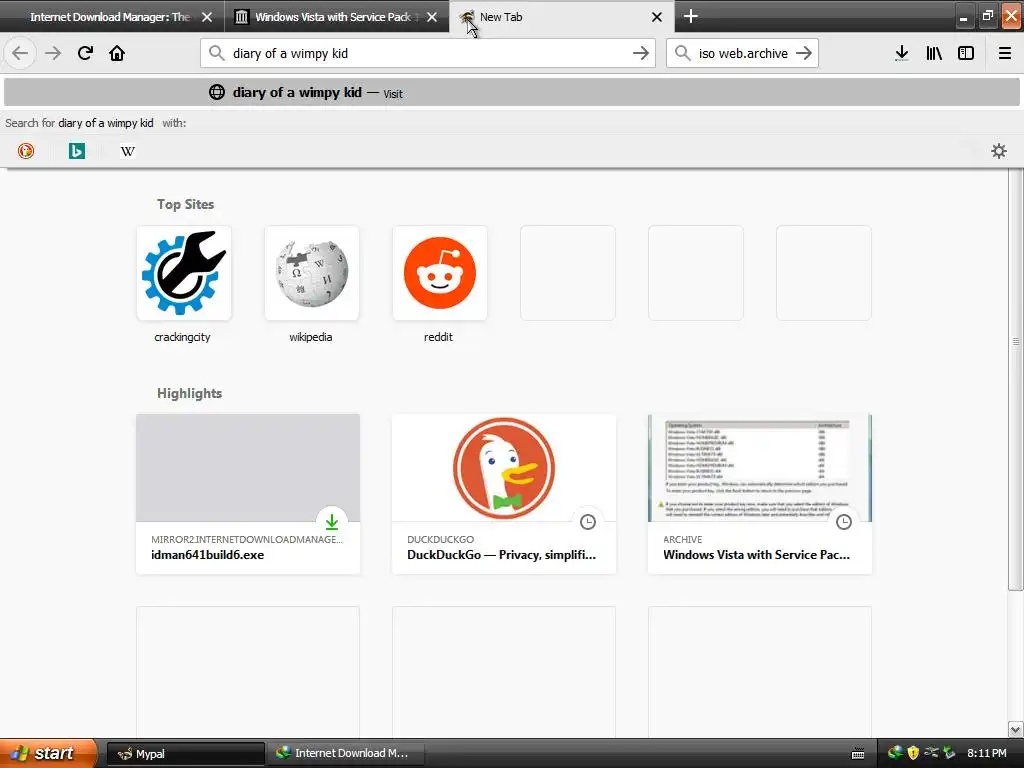Close the Internet Download Manager tab
Viewport: 1024px width, 768px height.
(x=207, y=17)
